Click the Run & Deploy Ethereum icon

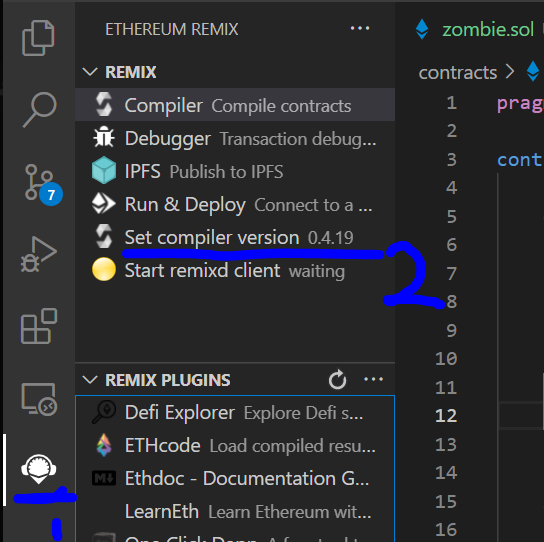pos(103,203)
